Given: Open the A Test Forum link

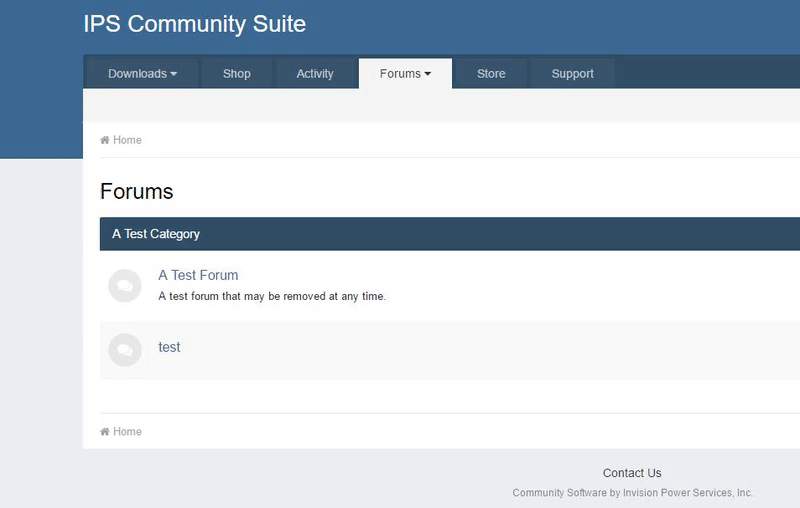Looking at the screenshot, I should click(198, 275).
